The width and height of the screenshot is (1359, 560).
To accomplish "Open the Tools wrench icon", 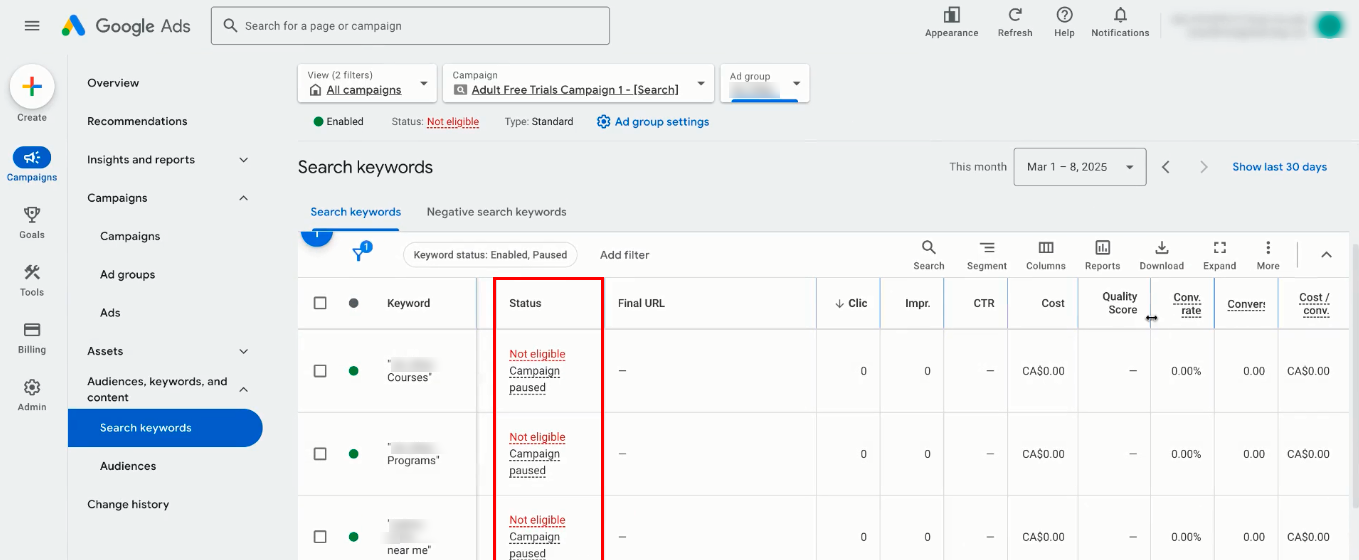I will click(32, 273).
